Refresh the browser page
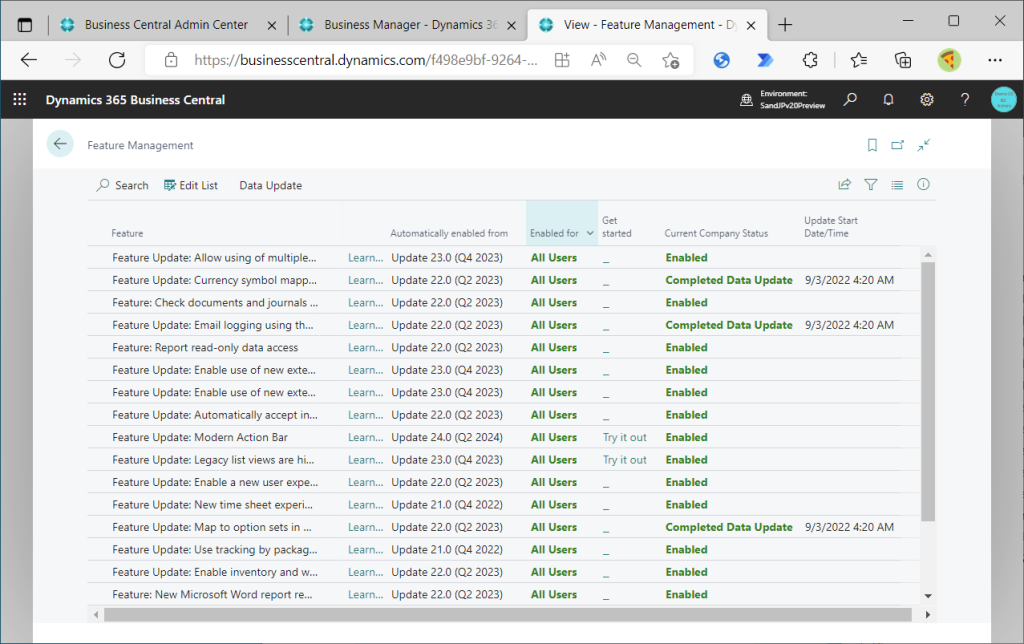Screen dimensions: 1024x644 pyautogui.click(x=117, y=60)
